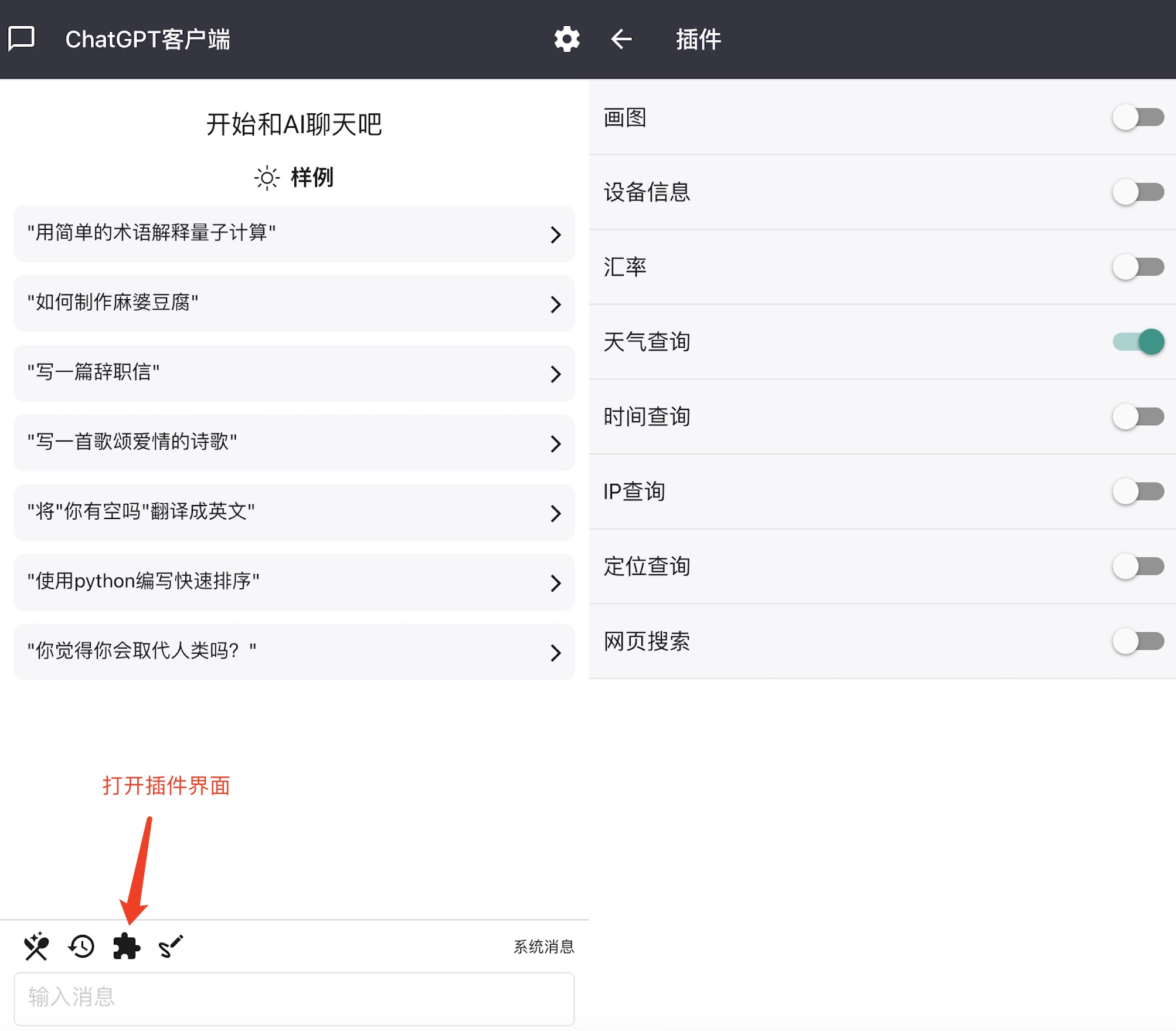
Task: Open the plugins interface via puzzle piece icon
Action: click(x=126, y=946)
